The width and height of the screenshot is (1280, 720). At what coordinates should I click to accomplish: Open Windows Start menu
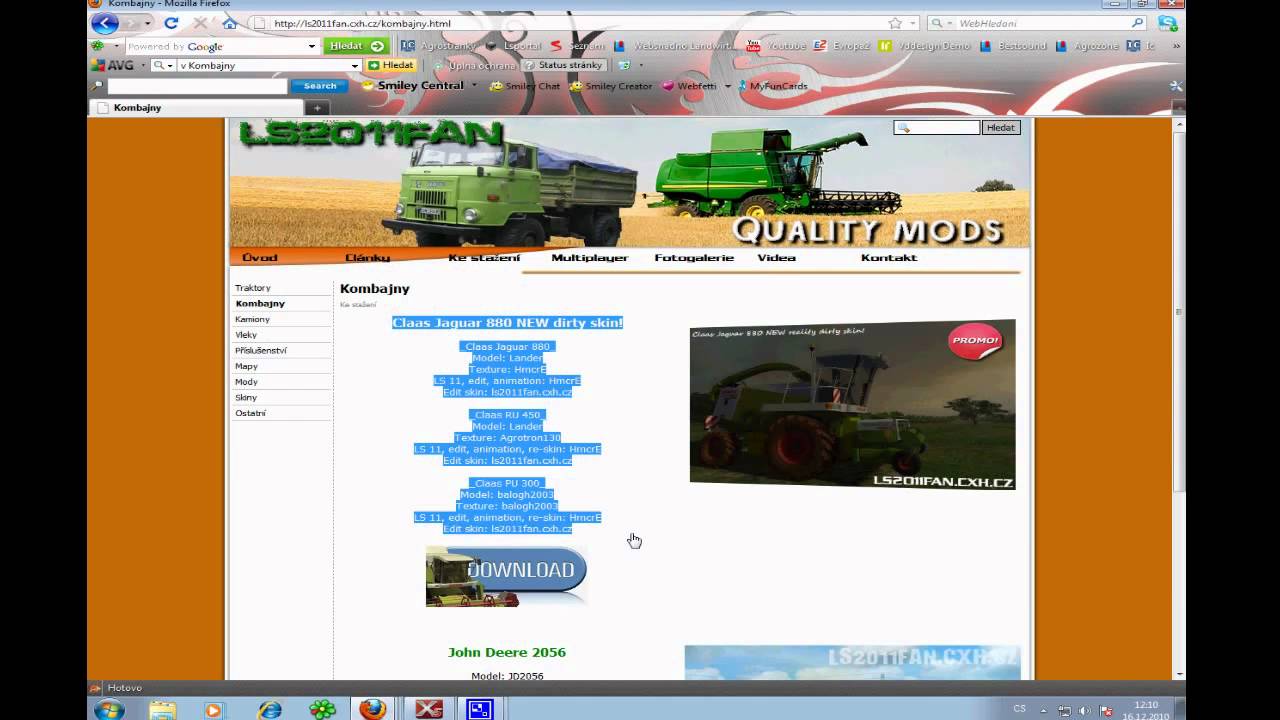[x=109, y=709]
